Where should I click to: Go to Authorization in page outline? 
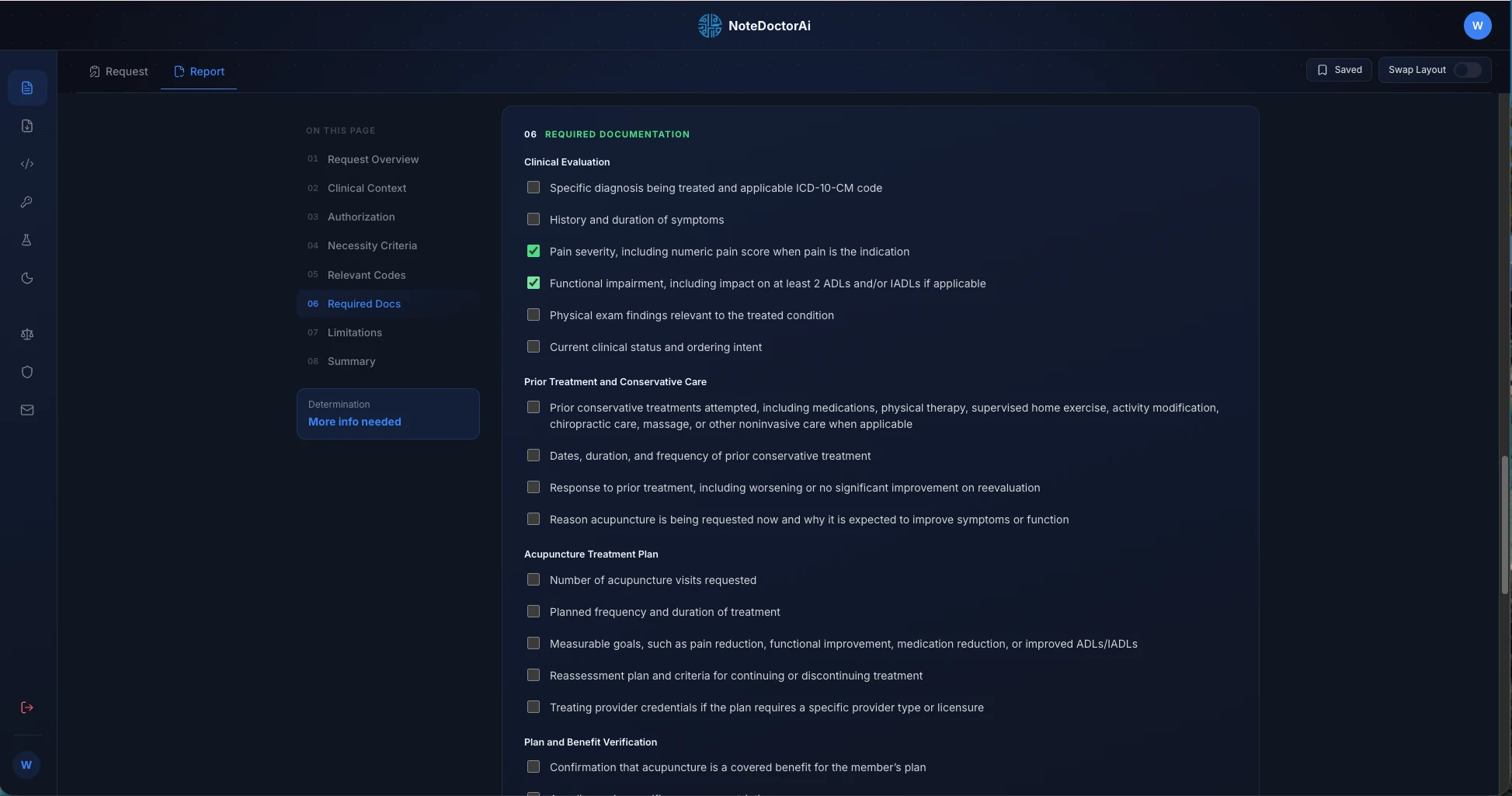pyautogui.click(x=361, y=217)
